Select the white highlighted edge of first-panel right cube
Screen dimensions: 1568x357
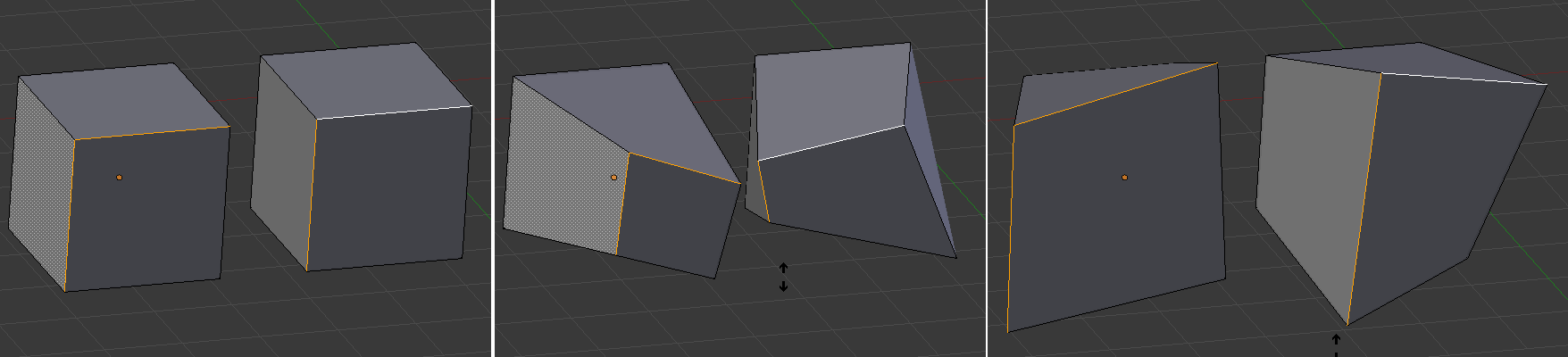[395, 112]
